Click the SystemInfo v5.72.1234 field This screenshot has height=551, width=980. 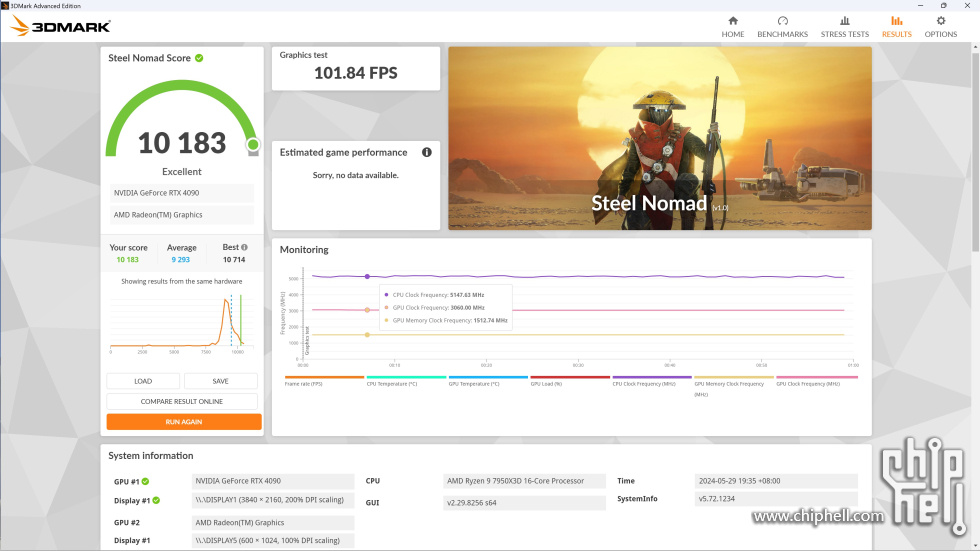click(x=776, y=499)
